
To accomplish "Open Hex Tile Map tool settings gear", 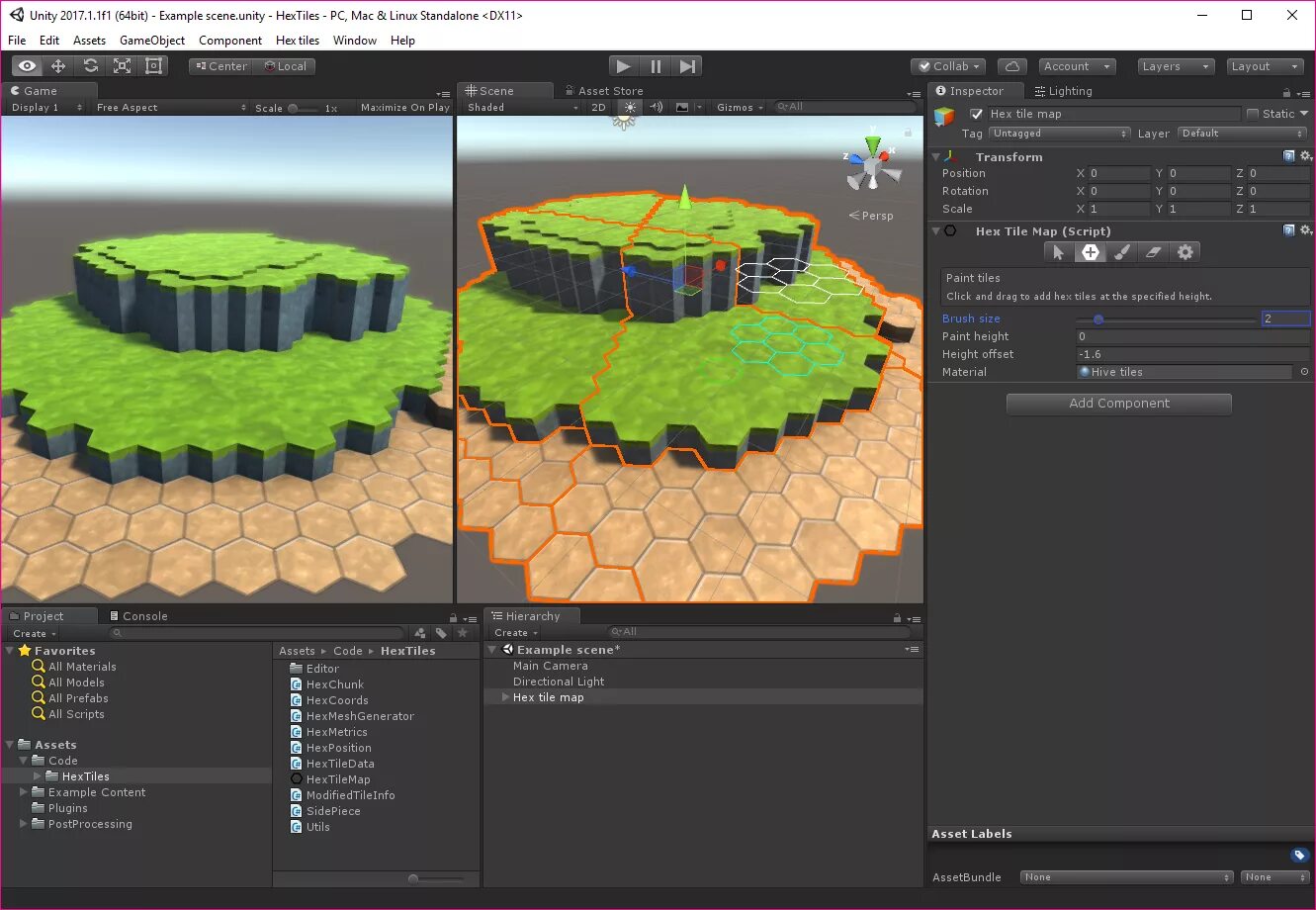I will tap(1185, 252).
